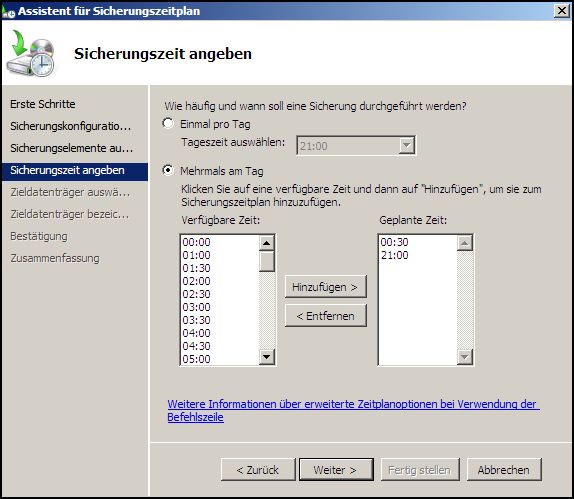Image resolution: width=574 pixels, height=499 pixels.
Task: Select 02:30 in the available times
Action: tap(197, 294)
